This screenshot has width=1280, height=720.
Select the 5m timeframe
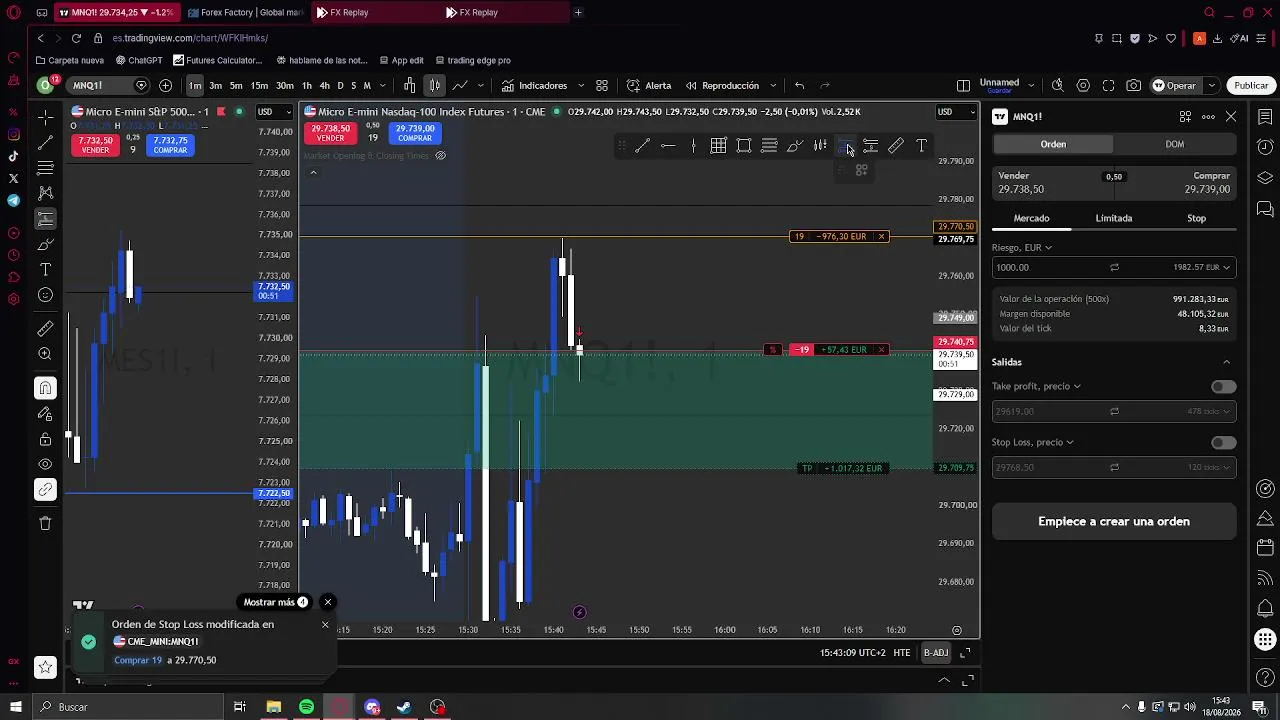click(x=236, y=86)
